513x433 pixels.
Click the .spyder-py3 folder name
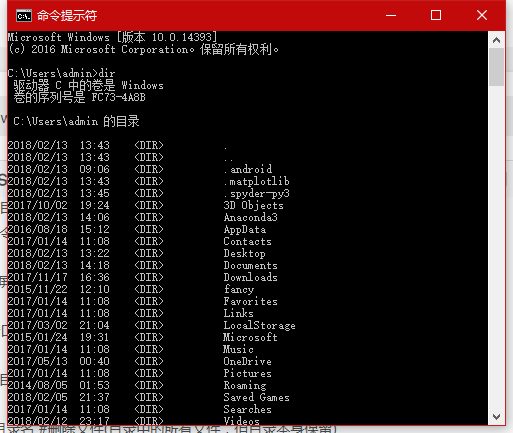tap(256, 194)
